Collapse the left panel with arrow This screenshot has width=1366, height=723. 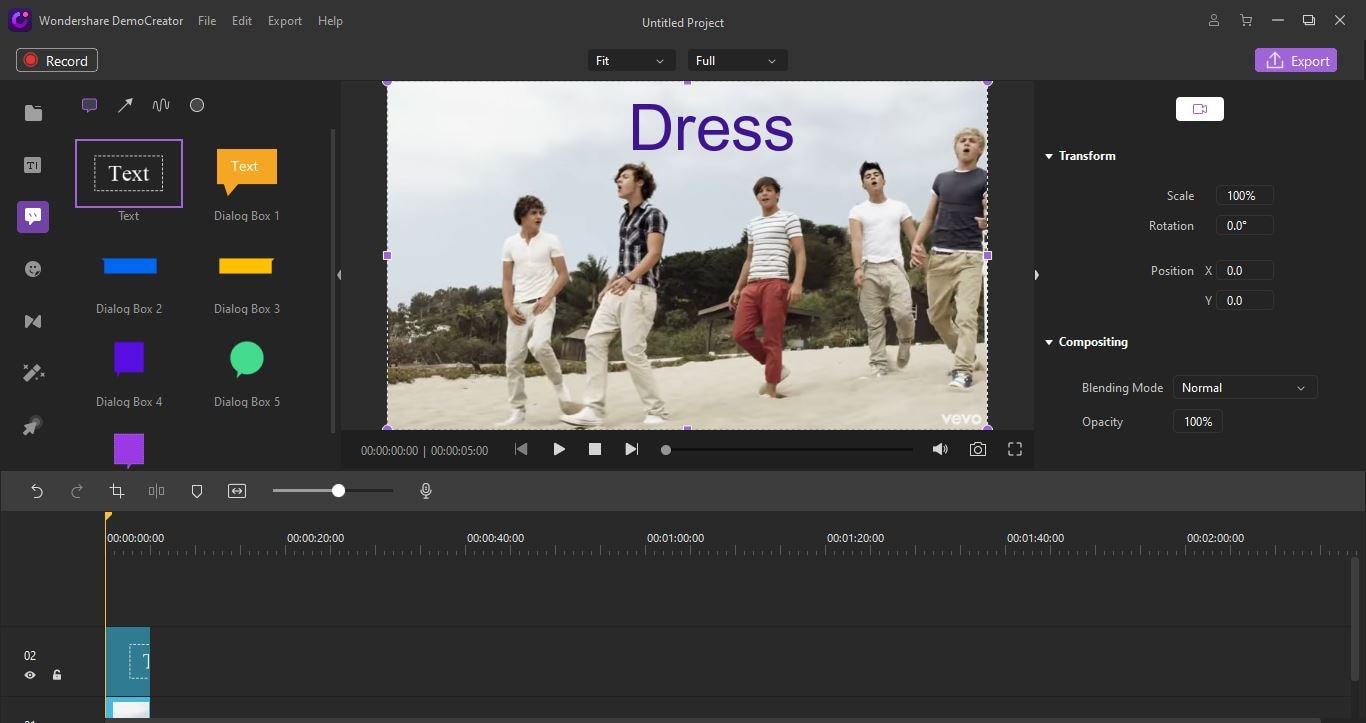[339, 275]
